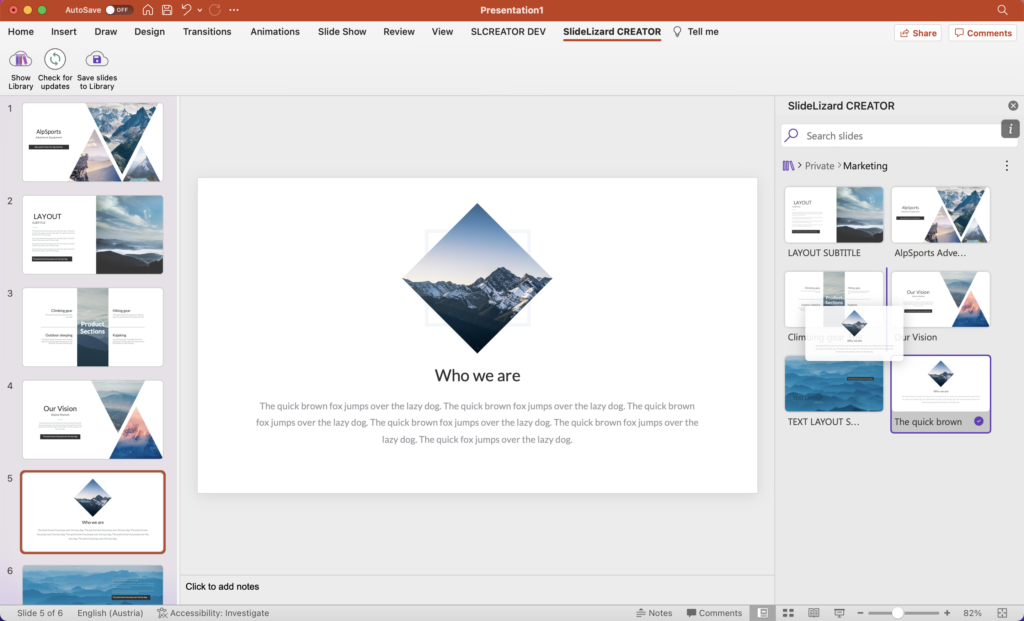Image resolution: width=1024 pixels, height=621 pixels.
Task: Toggle the AutoSave switch
Action: click(119, 10)
